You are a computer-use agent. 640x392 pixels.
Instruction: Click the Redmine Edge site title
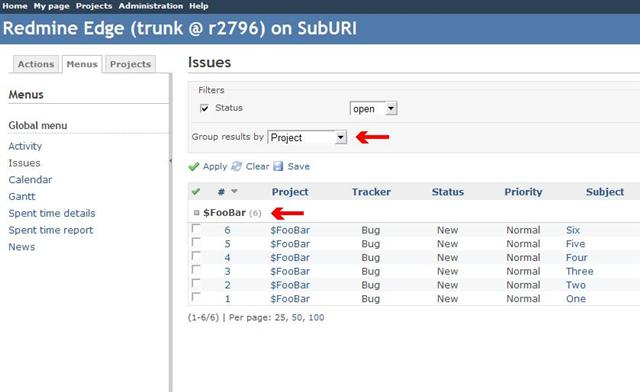point(180,29)
